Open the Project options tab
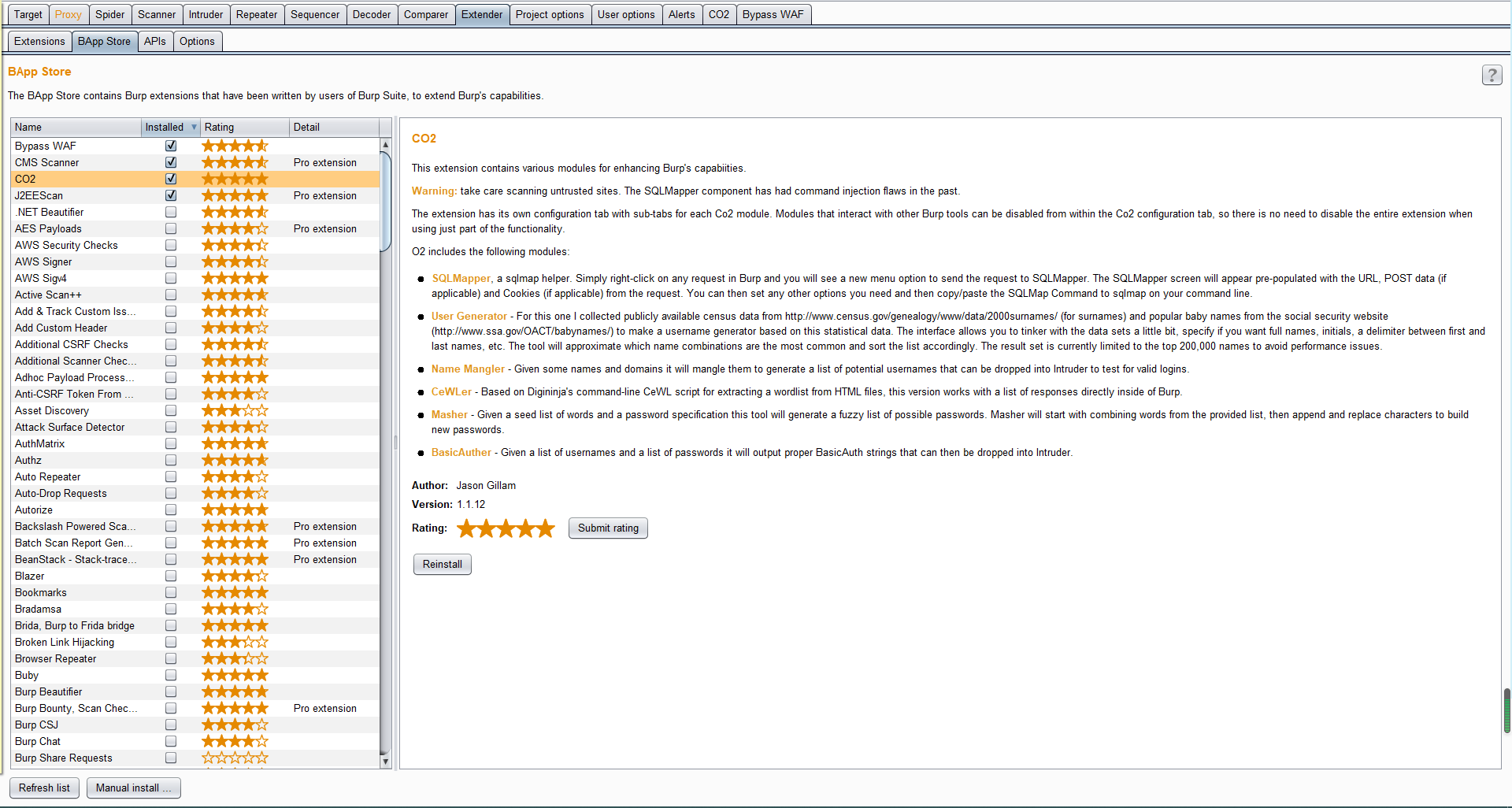This screenshot has height=808, width=1512. pos(550,14)
